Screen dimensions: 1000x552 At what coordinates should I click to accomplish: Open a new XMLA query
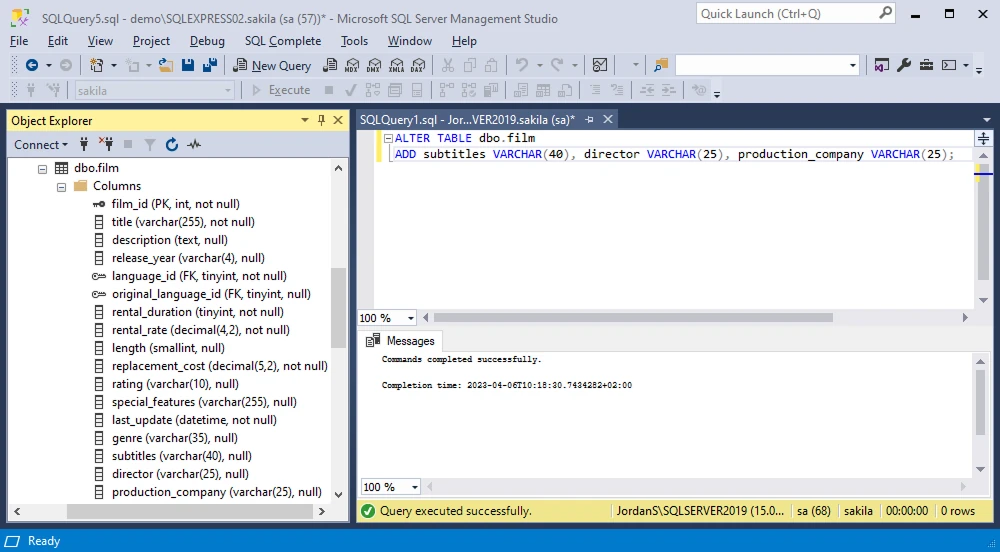tap(396, 65)
